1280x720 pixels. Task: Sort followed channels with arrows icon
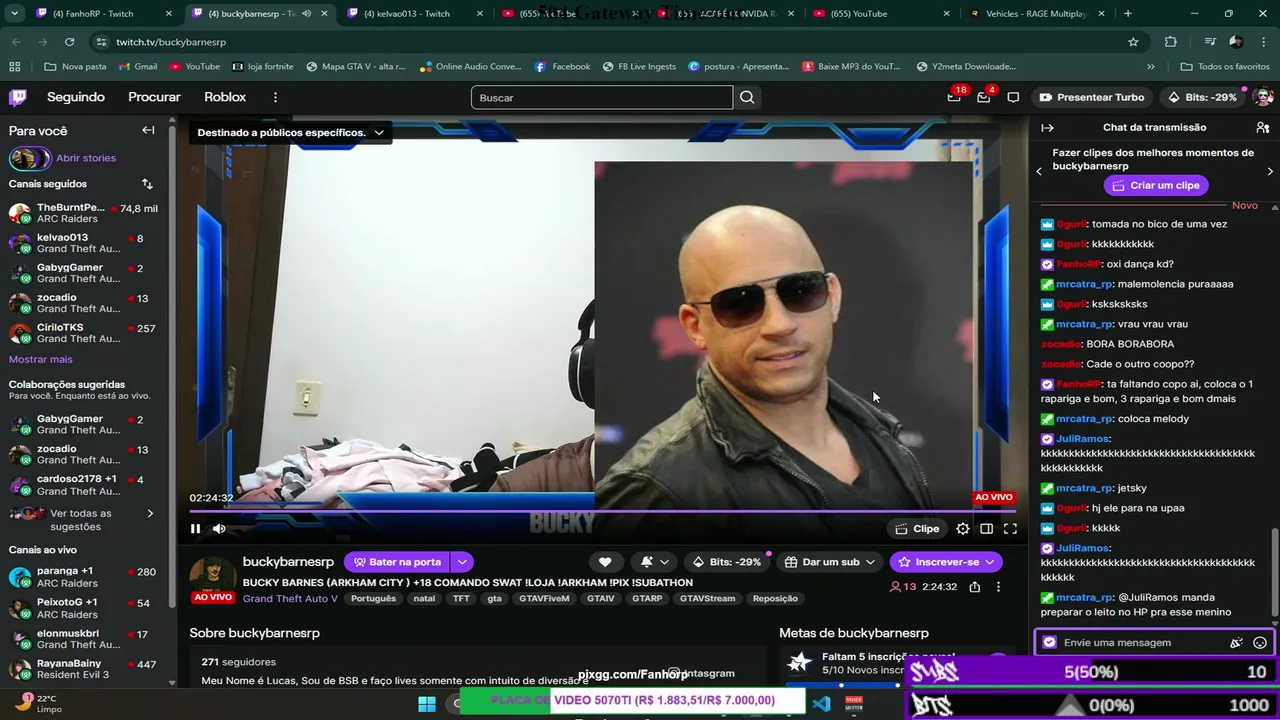147,184
